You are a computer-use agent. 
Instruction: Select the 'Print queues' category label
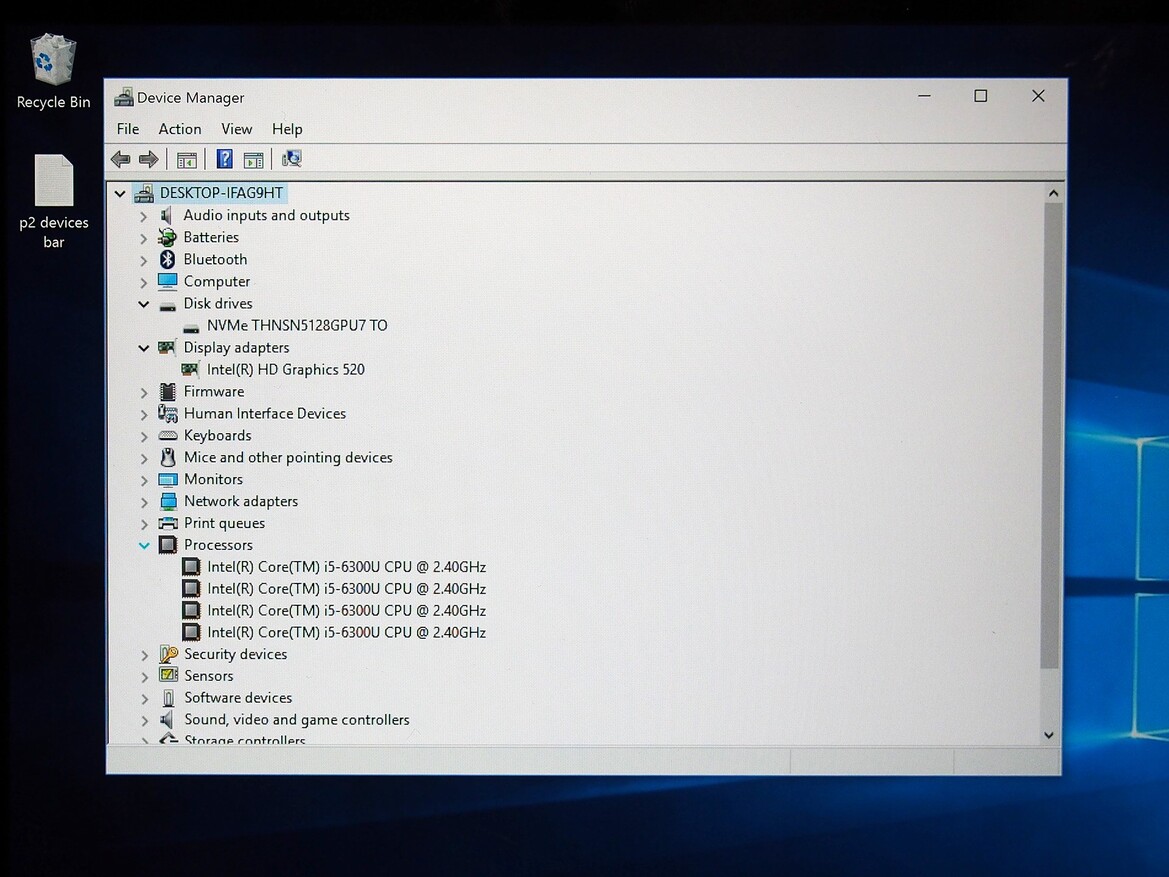tap(224, 523)
